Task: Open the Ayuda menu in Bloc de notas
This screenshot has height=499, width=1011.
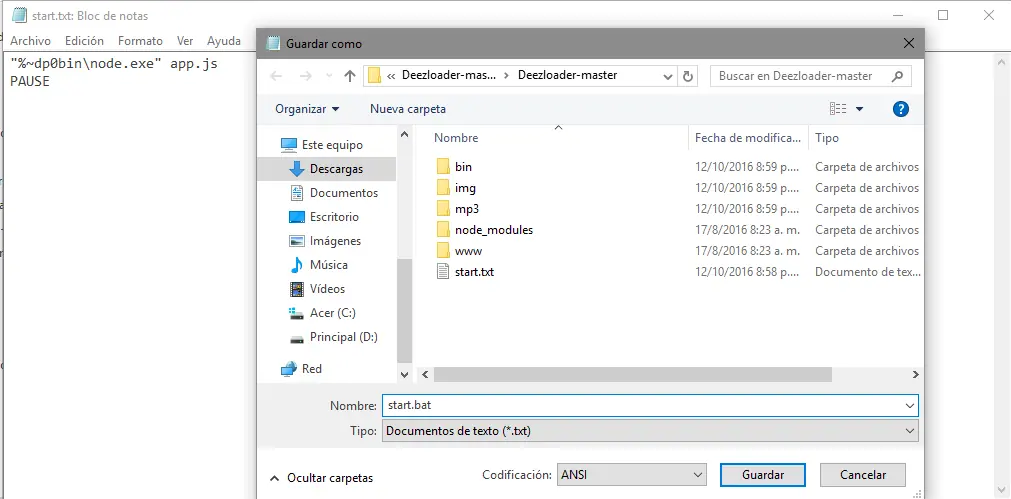Action: pos(224,41)
